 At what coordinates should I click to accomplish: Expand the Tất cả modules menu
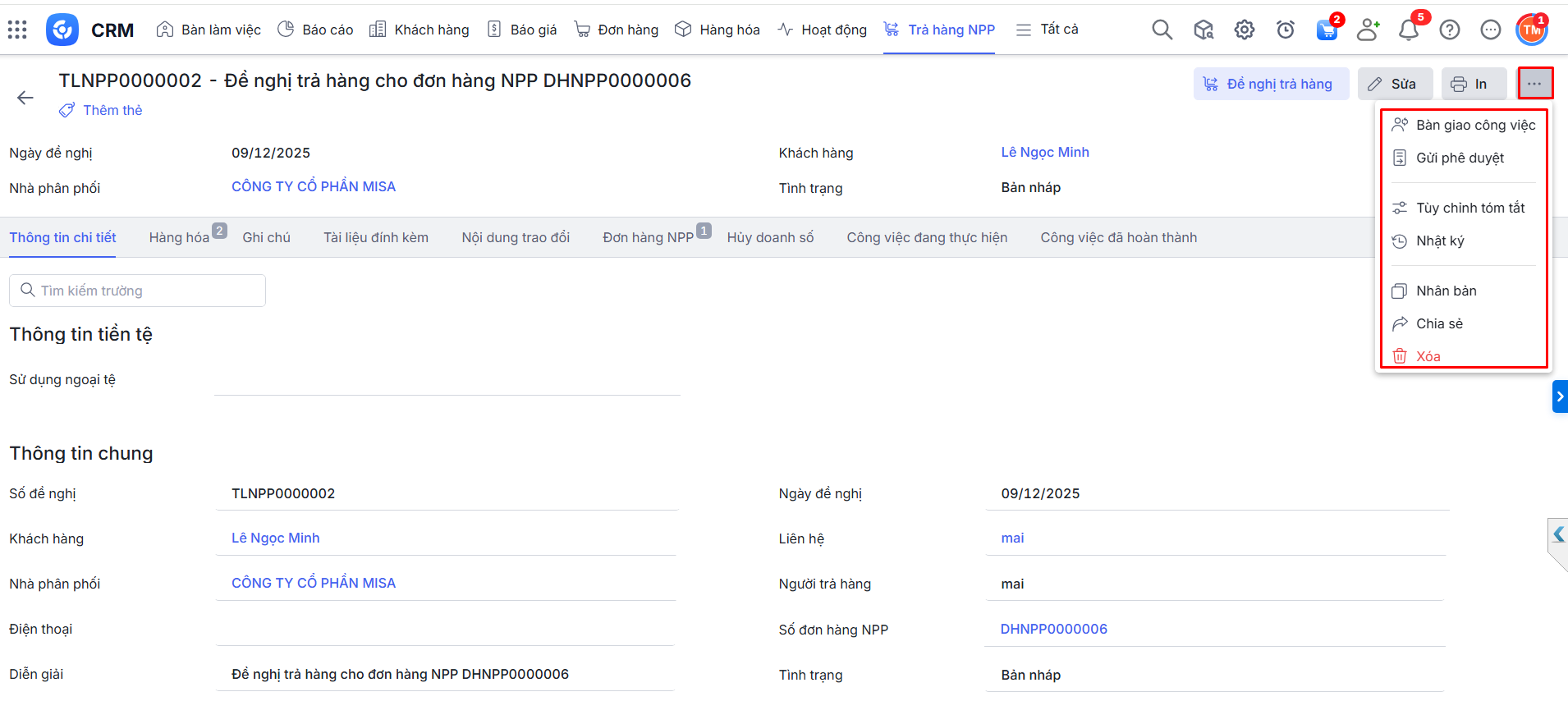(1048, 30)
